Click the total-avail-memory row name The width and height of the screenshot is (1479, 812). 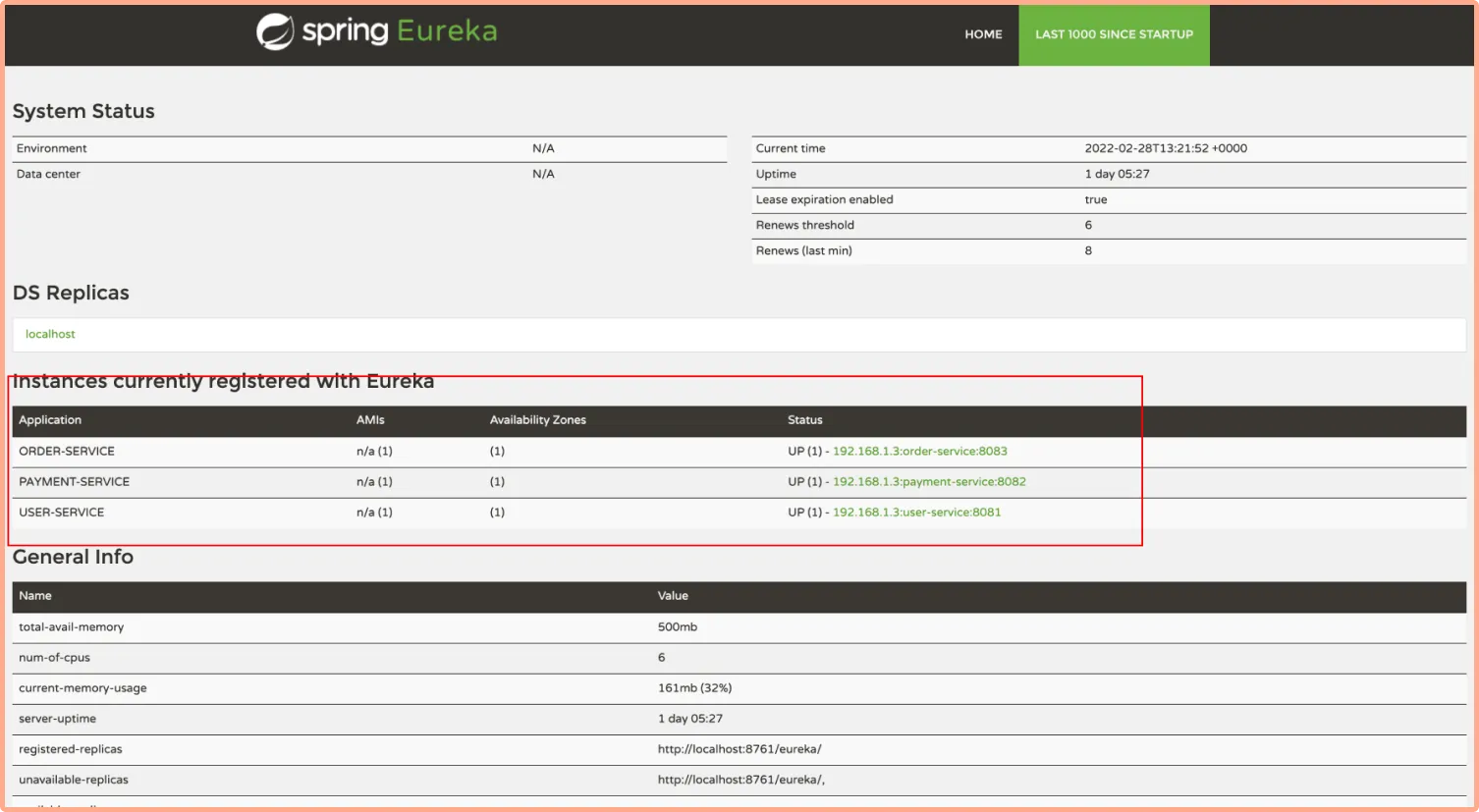tap(72, 626)
